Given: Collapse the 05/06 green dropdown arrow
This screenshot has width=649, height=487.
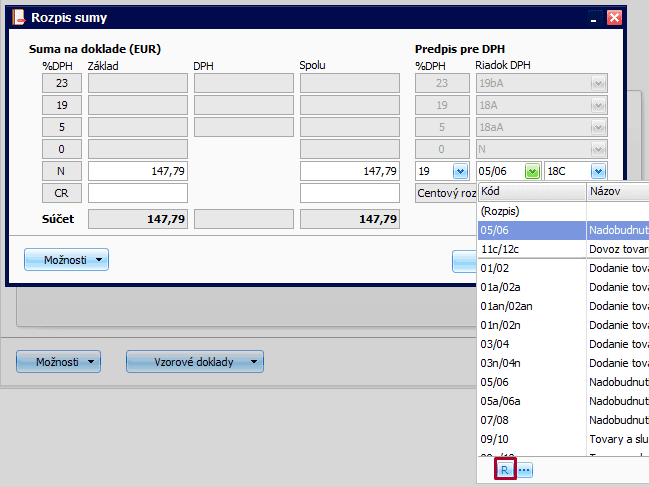Looking at the screenshot, I should (x=532, y=171).
